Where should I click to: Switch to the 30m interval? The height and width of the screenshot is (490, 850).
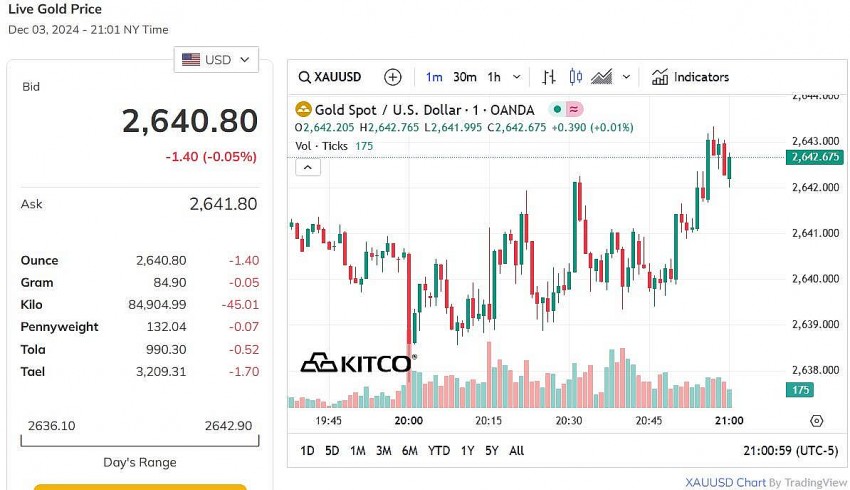(464, 77)
